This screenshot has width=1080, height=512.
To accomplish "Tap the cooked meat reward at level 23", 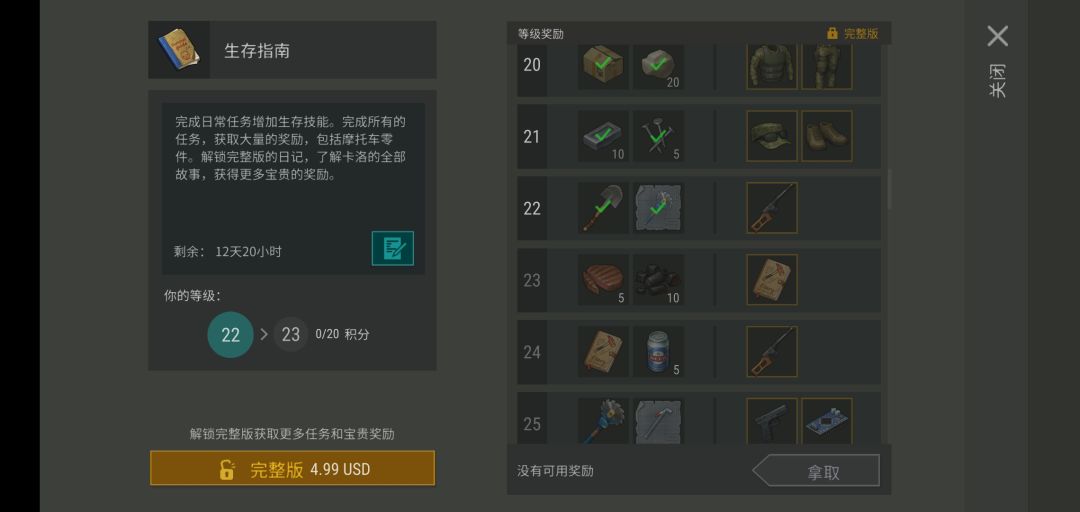I will click(x=603, y=280).
